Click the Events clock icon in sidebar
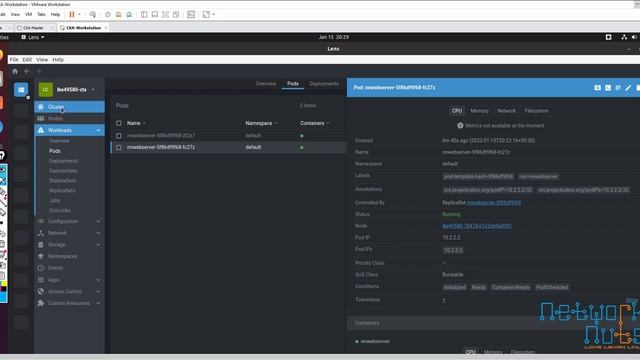The width and height of the screenshot is (640, 360). [x=41, y=268]
